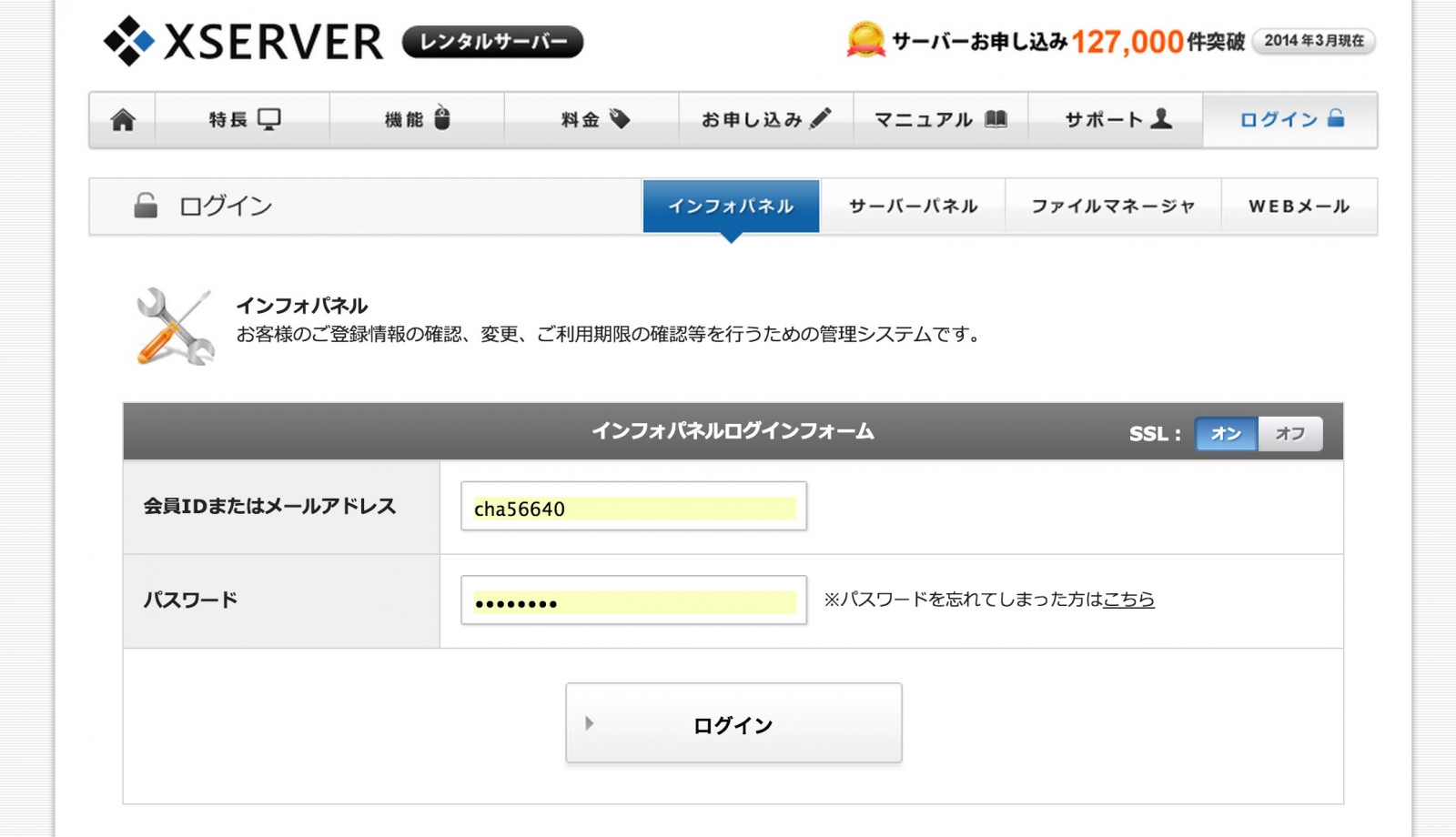This screenshot has width=1456, height=837.
Task: Open the 料金 pricing menu item
Action: pos(592,119)
